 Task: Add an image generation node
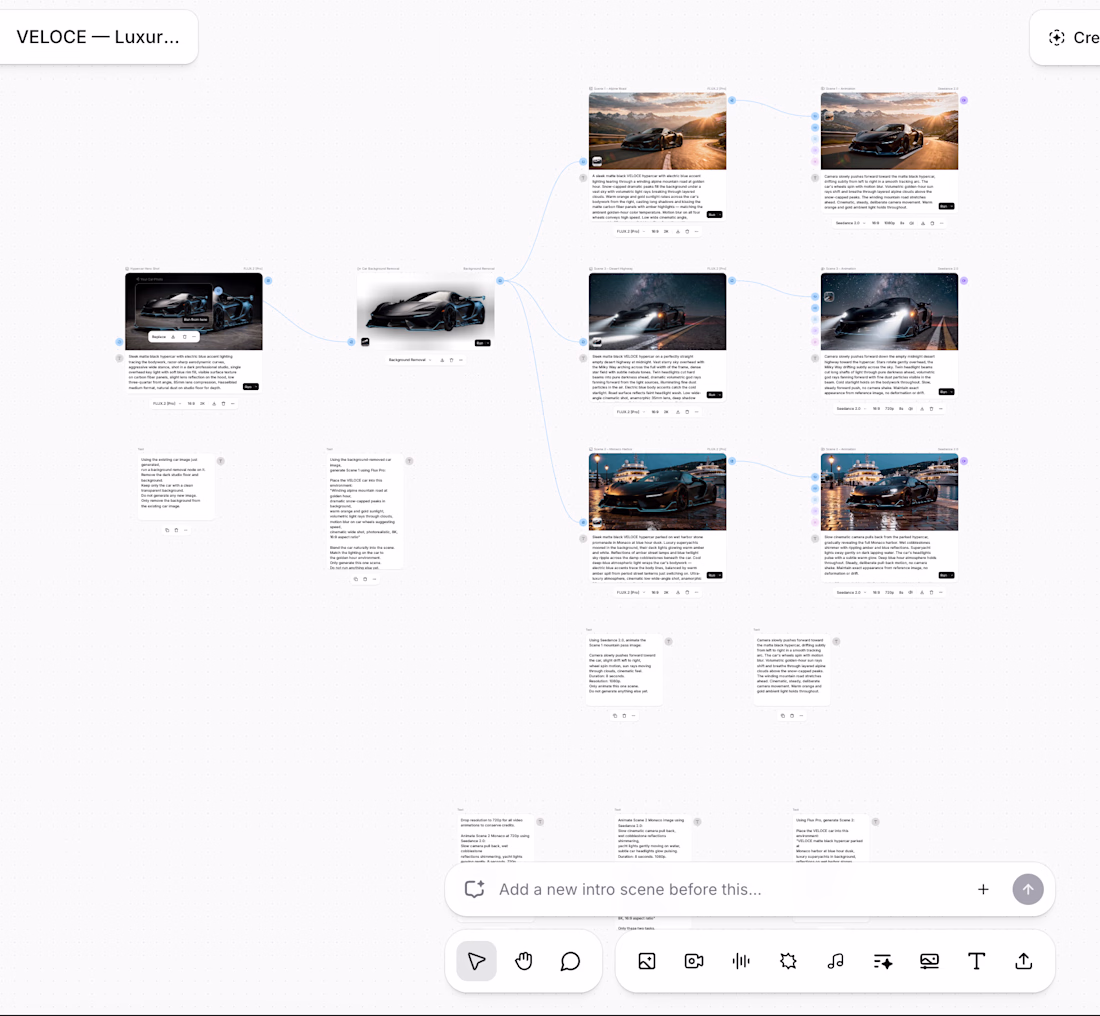[x=647, y=961]
